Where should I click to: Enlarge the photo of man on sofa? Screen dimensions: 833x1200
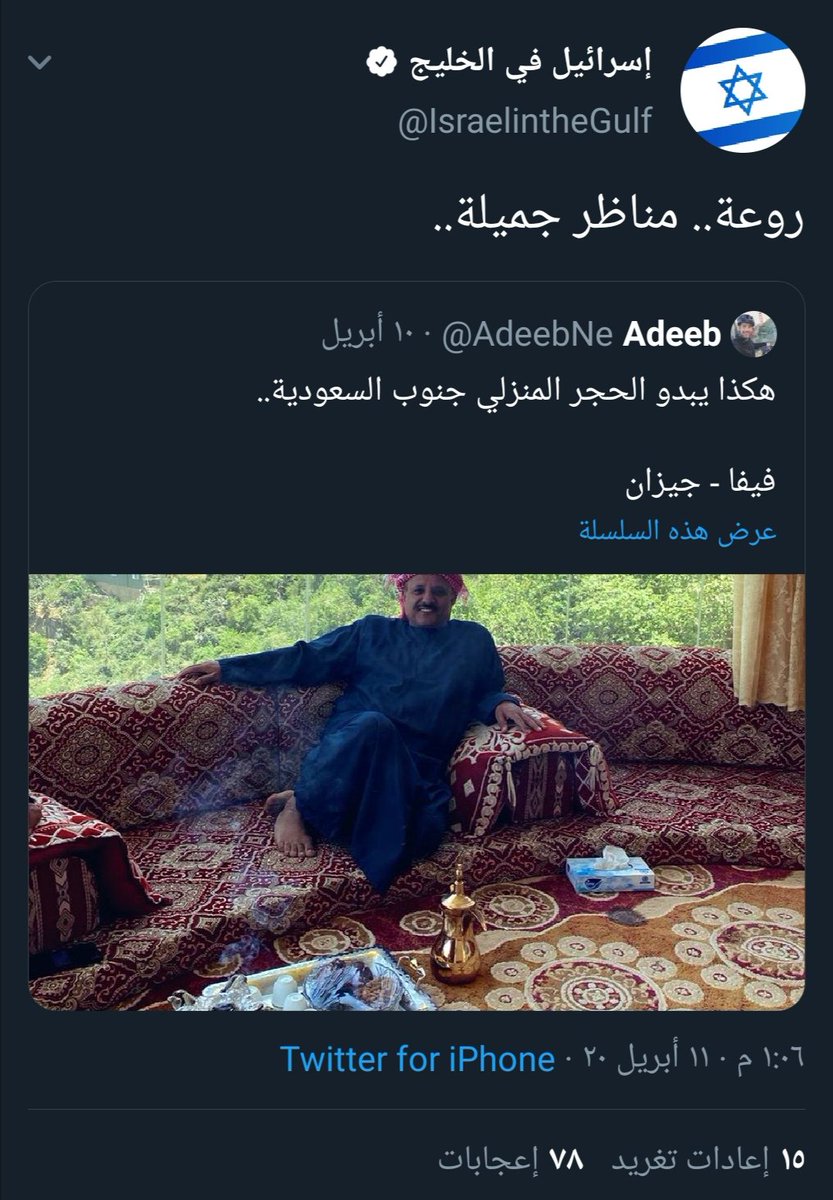417,792
